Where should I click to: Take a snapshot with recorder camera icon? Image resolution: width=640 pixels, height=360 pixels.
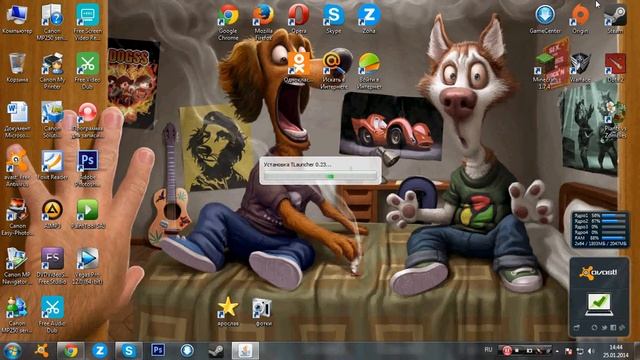pos(529,351)
